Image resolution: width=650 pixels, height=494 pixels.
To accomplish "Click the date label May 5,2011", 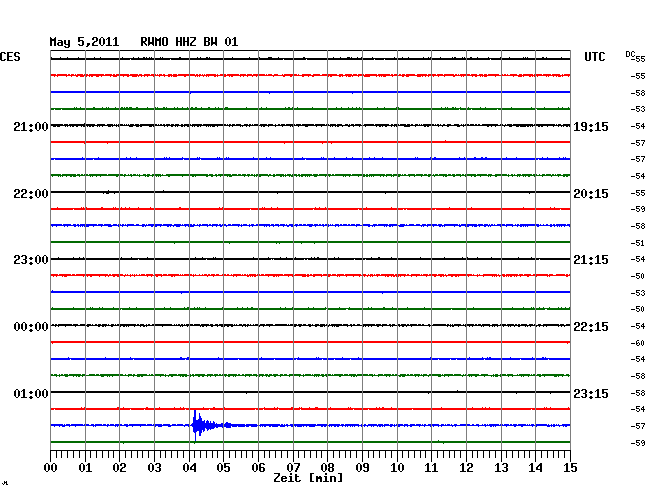I will [84, 42].
